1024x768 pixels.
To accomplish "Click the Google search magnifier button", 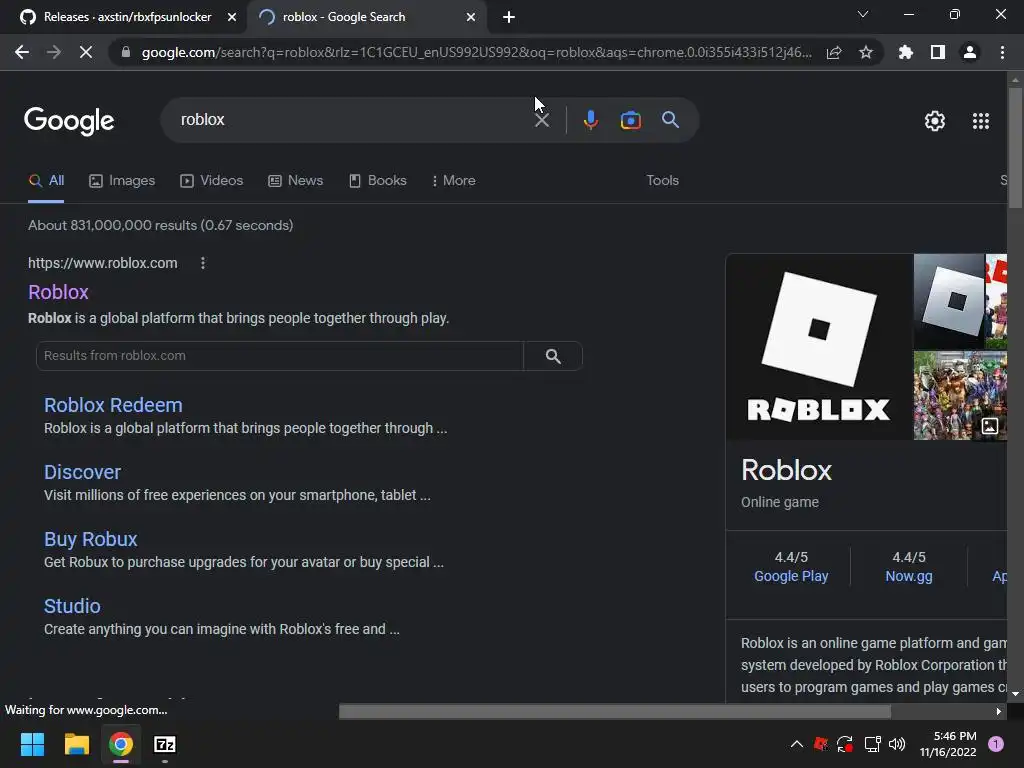I will coord(670,120).
